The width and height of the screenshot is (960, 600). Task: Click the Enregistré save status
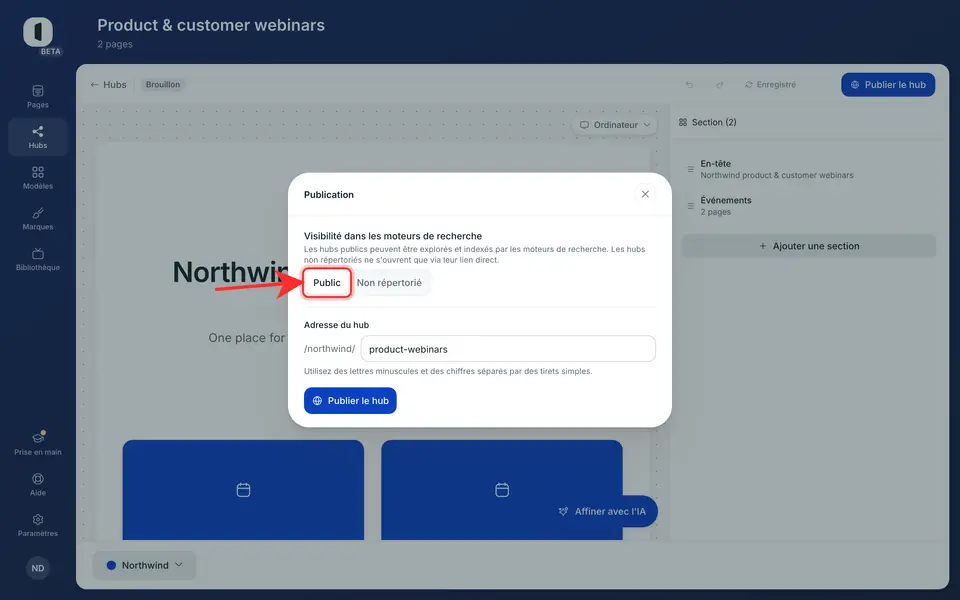[x=770, y=84]
